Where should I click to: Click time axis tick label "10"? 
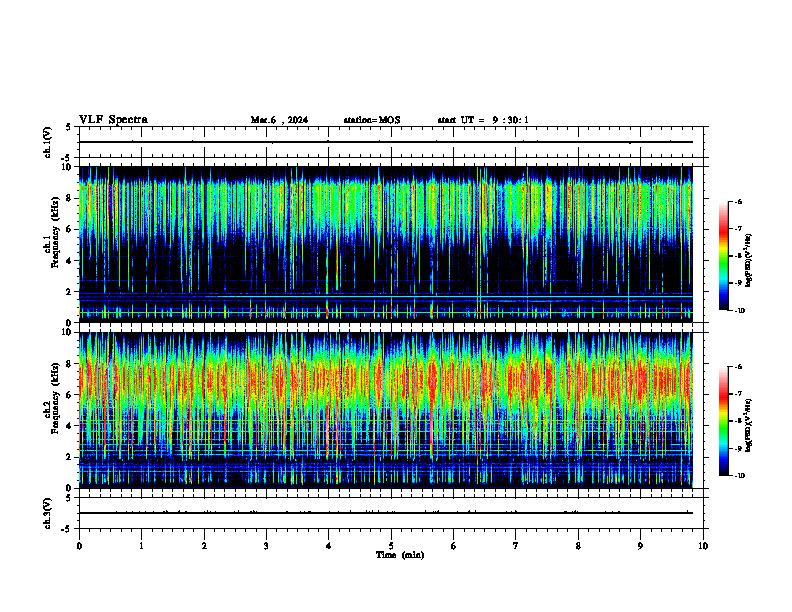tap(703, 546)
